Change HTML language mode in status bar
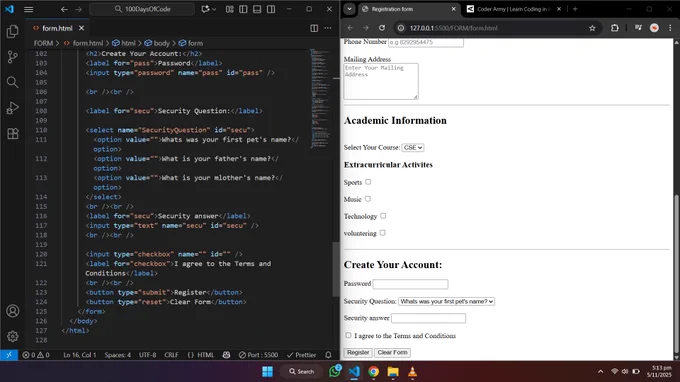The height and width of the screenshot is (382, 680). pyautogui.click(x=206, y=355)
